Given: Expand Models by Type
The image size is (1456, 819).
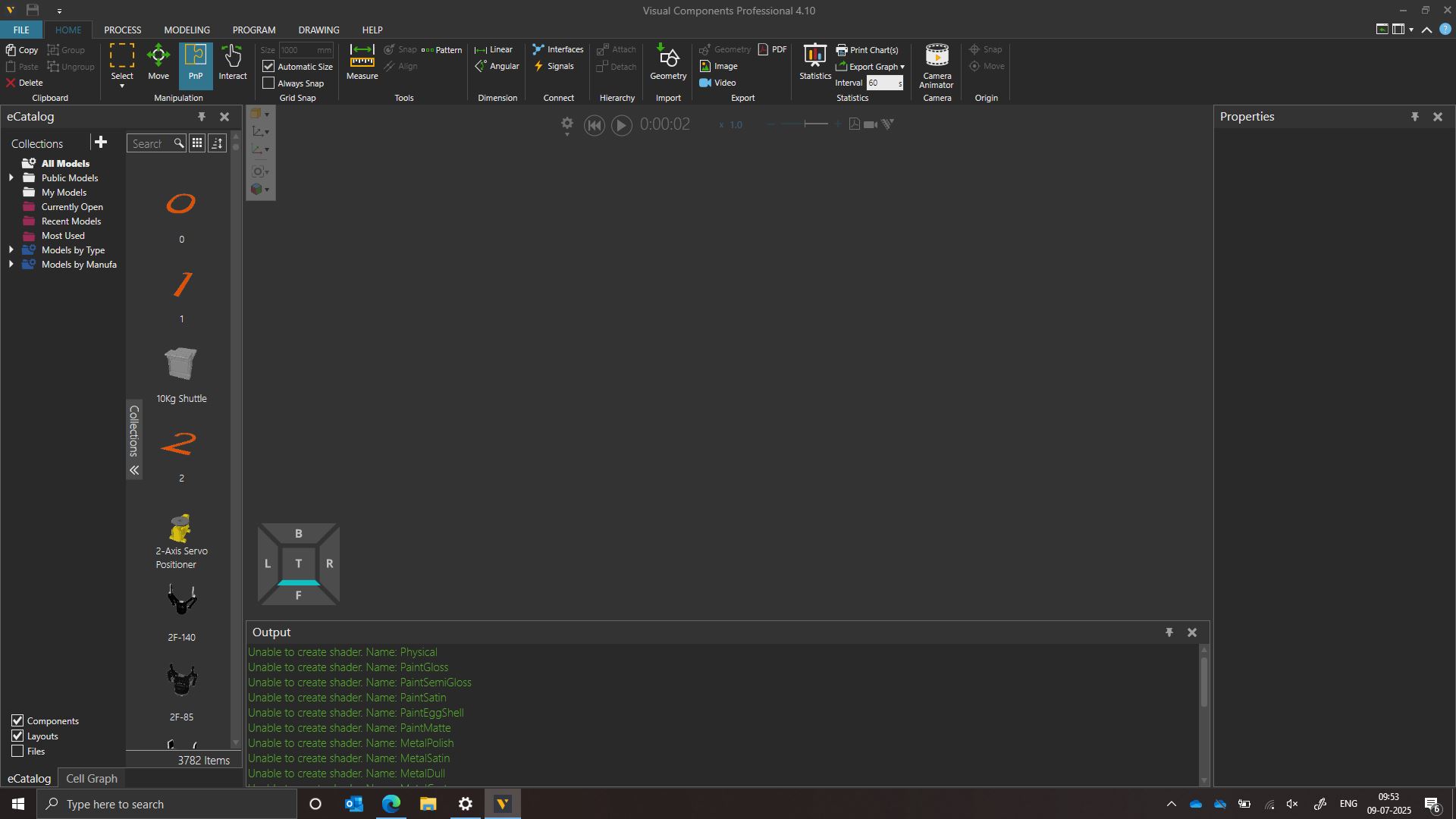Looking at the screenshot, I should click(x=11, y=249).
